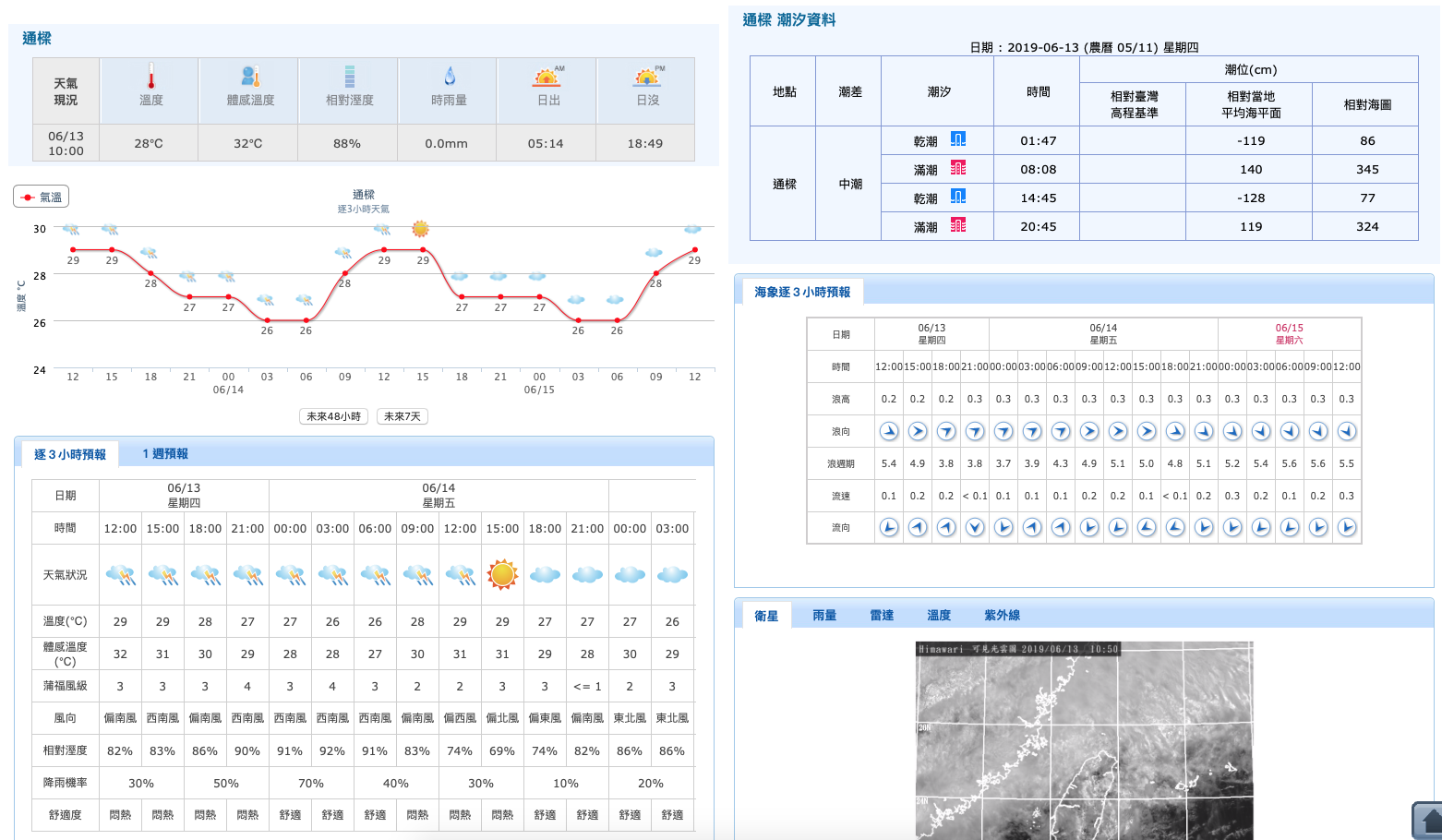Click the 通樑 location heading above current conditions

click(x=37, y=39)
